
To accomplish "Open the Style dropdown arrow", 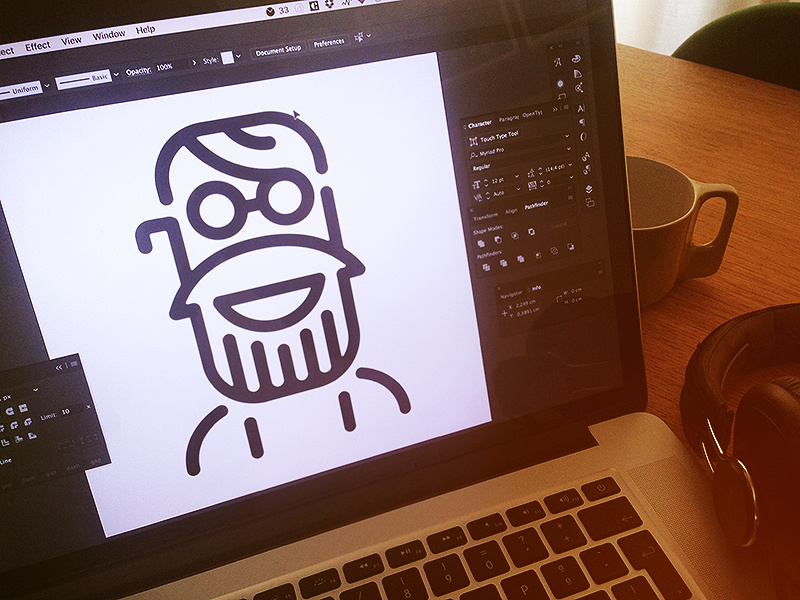I will pyautogui.click(x=238, y=56).
